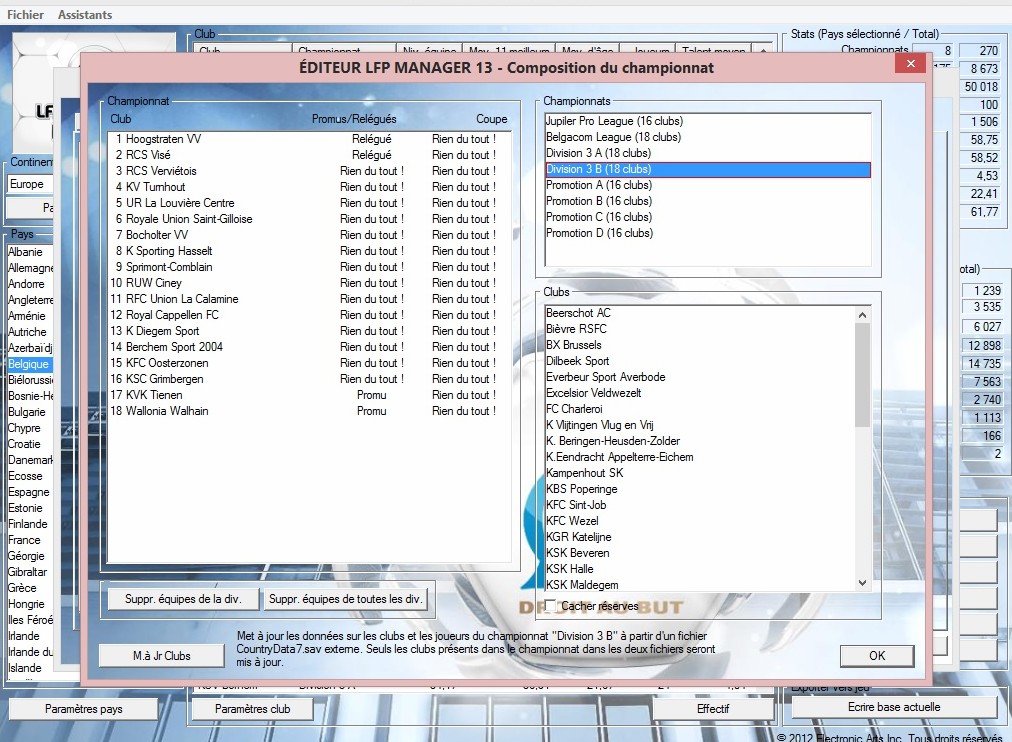Select RCS Verviétois row
This screenshot has width=1012, height=742.
pos(309,171)
